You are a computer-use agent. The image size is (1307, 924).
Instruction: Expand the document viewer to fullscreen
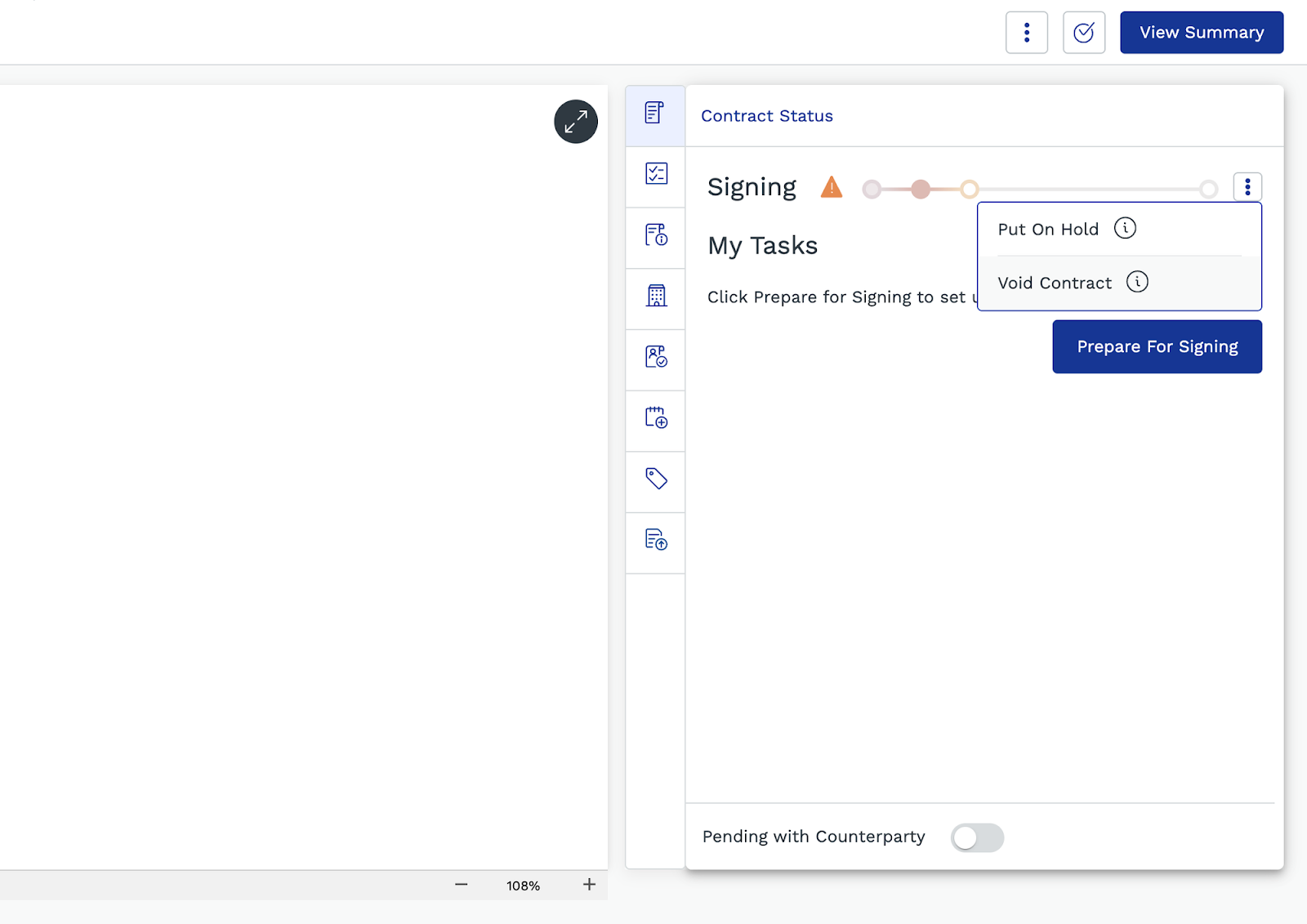pos(576,122)
